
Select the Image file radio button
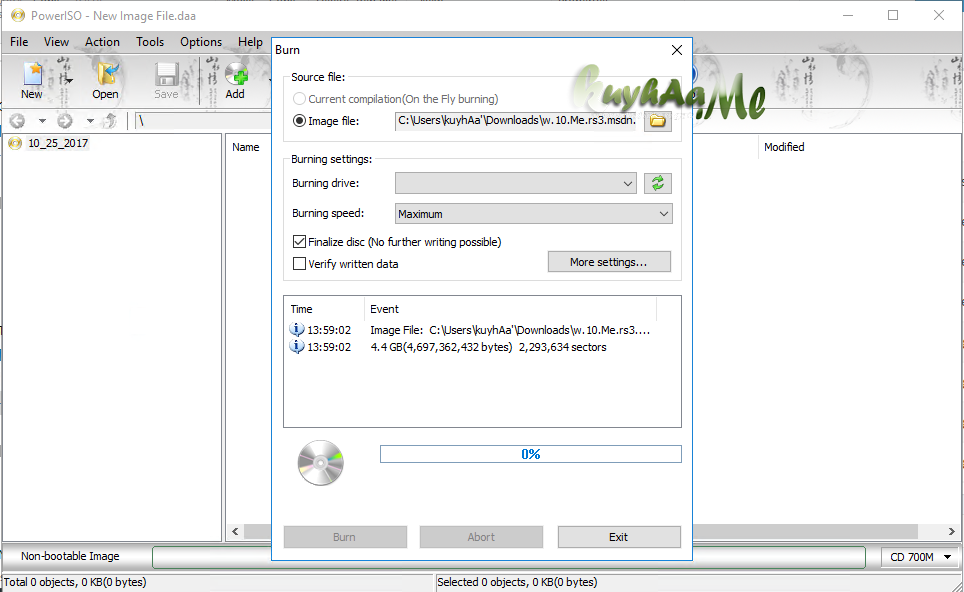point(299,120)
